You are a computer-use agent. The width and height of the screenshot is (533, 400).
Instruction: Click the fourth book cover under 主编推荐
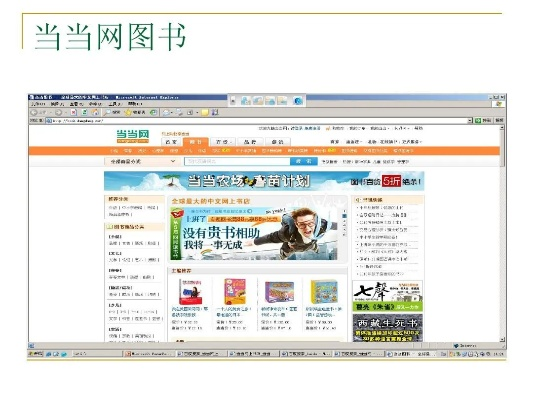tap(324, 292)
